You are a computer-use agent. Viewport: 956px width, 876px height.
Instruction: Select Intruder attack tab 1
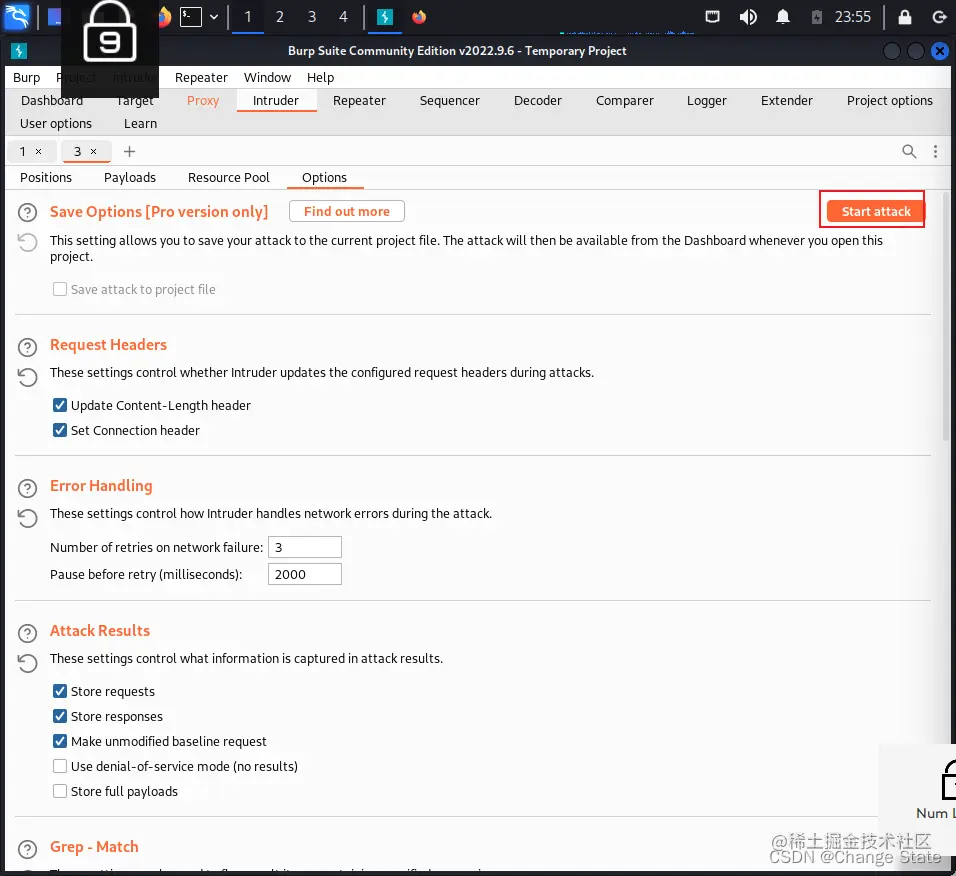coord(23,151)
